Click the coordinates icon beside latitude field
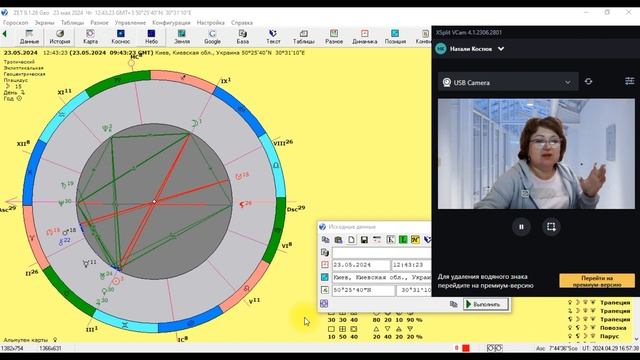Image resolution: width=640 pixels, height=360 pixels. click(325, 290)
